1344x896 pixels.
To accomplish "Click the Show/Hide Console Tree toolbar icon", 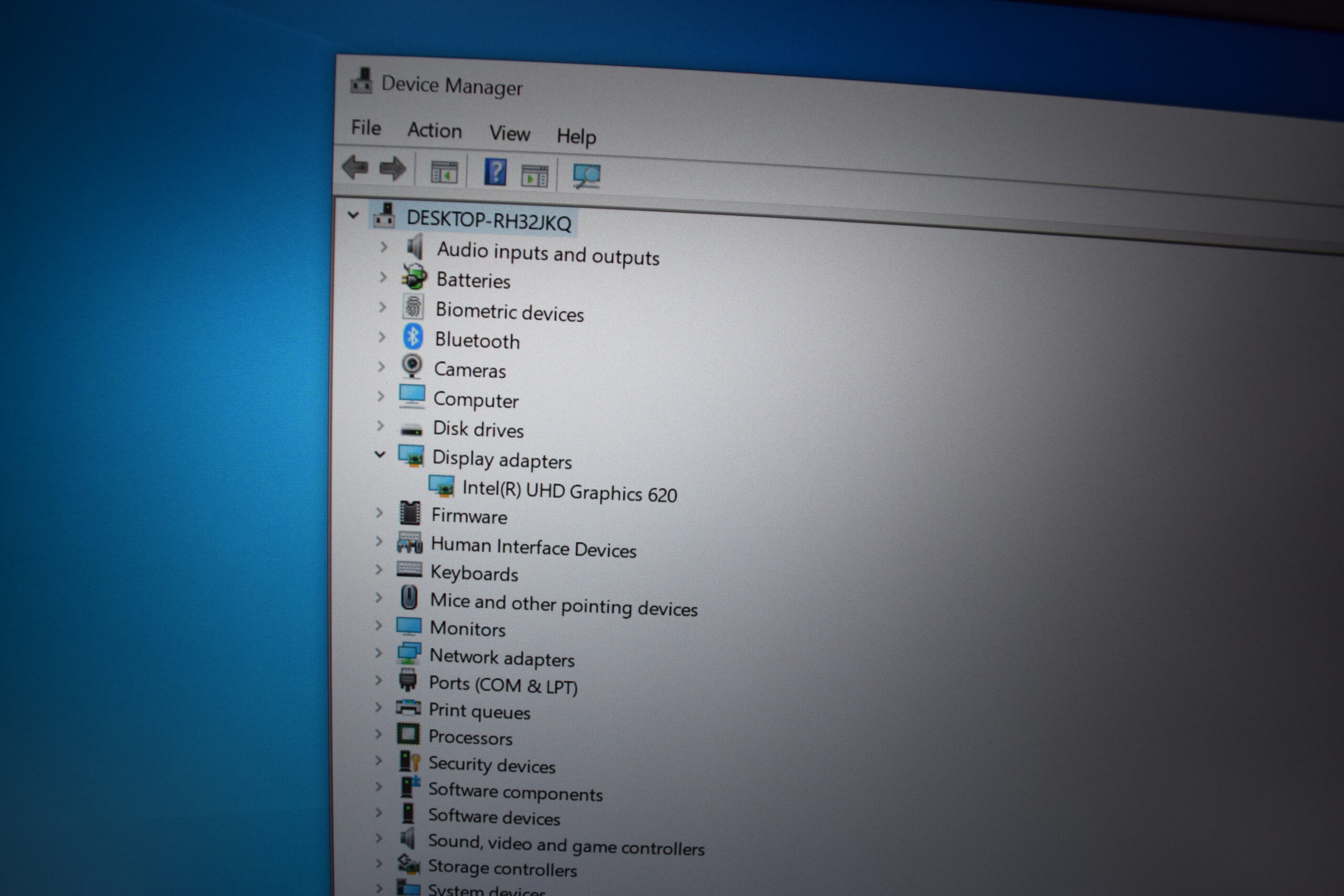I will (444, 173).
